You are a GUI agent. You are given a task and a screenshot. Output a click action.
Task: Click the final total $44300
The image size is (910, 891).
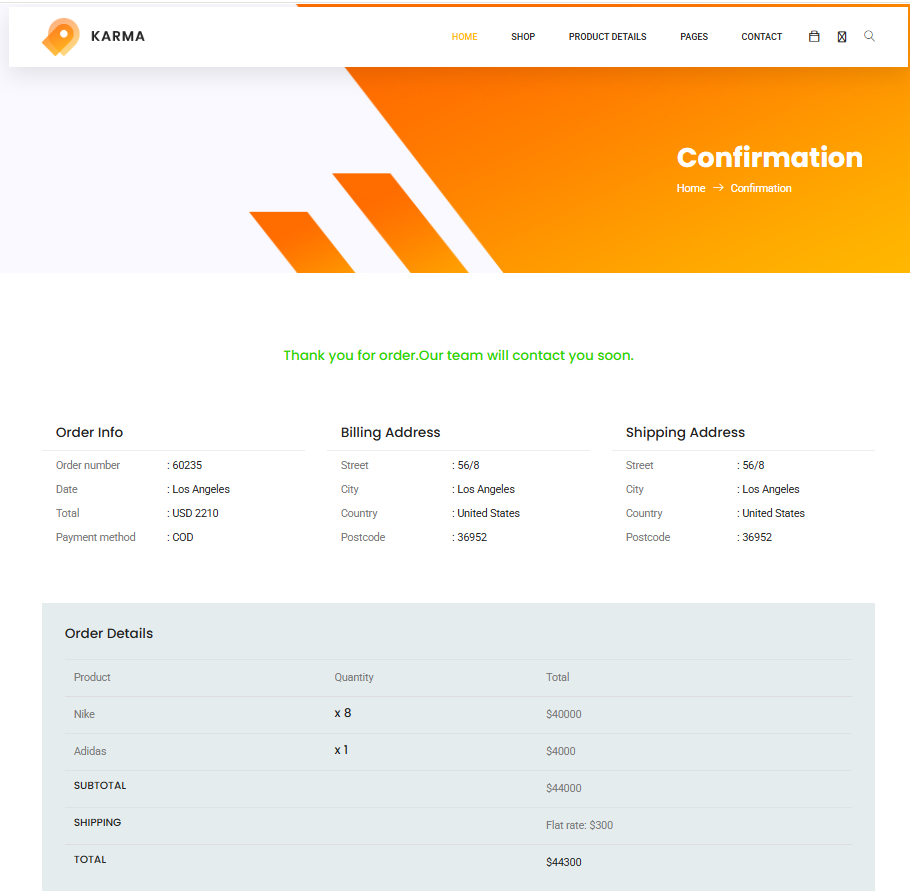click(564, 862)
